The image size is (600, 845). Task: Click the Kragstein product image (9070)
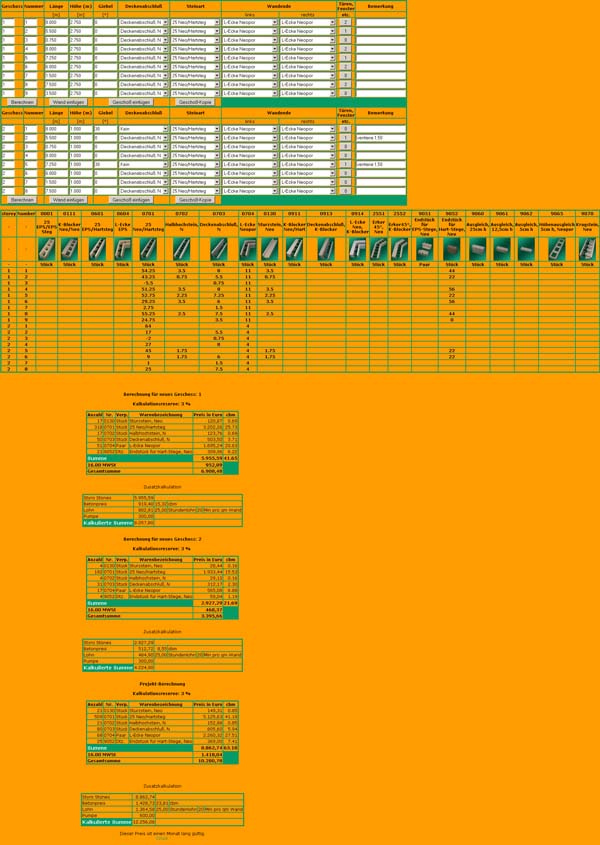click(x=587, y=249)
